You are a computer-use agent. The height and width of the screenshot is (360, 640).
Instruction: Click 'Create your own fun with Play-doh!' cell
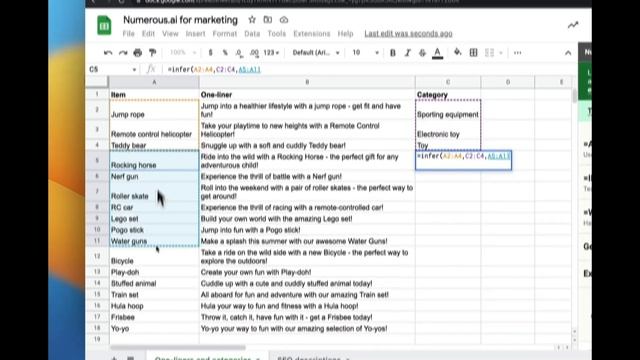pos(307,272)
